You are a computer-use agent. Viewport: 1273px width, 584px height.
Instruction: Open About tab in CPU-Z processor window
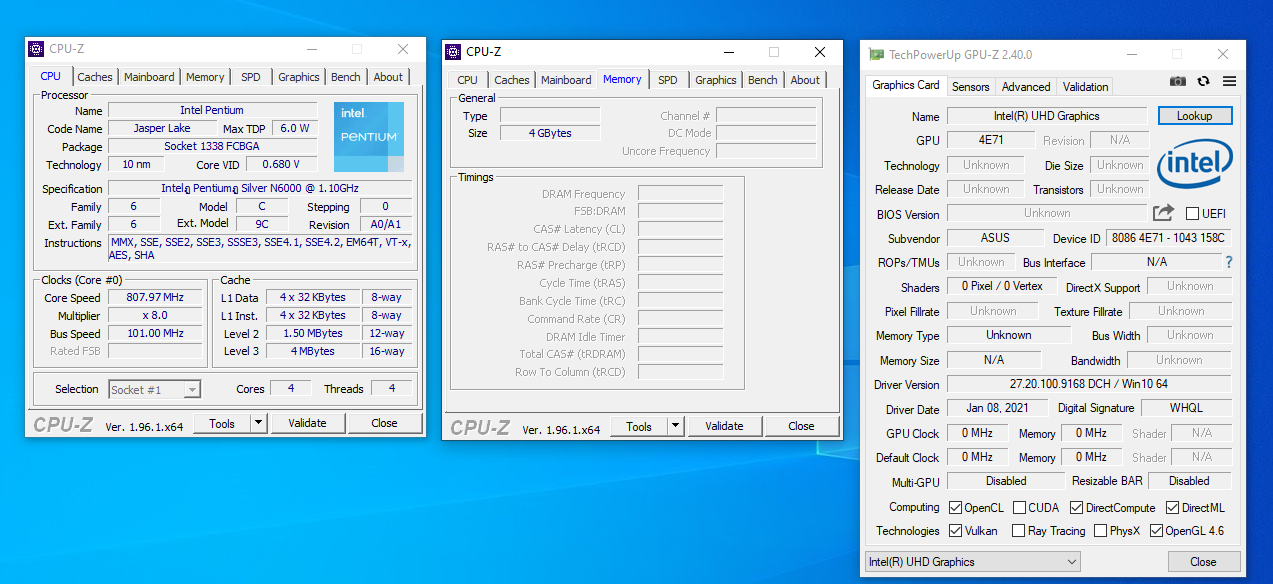click(x=388, y=77)
